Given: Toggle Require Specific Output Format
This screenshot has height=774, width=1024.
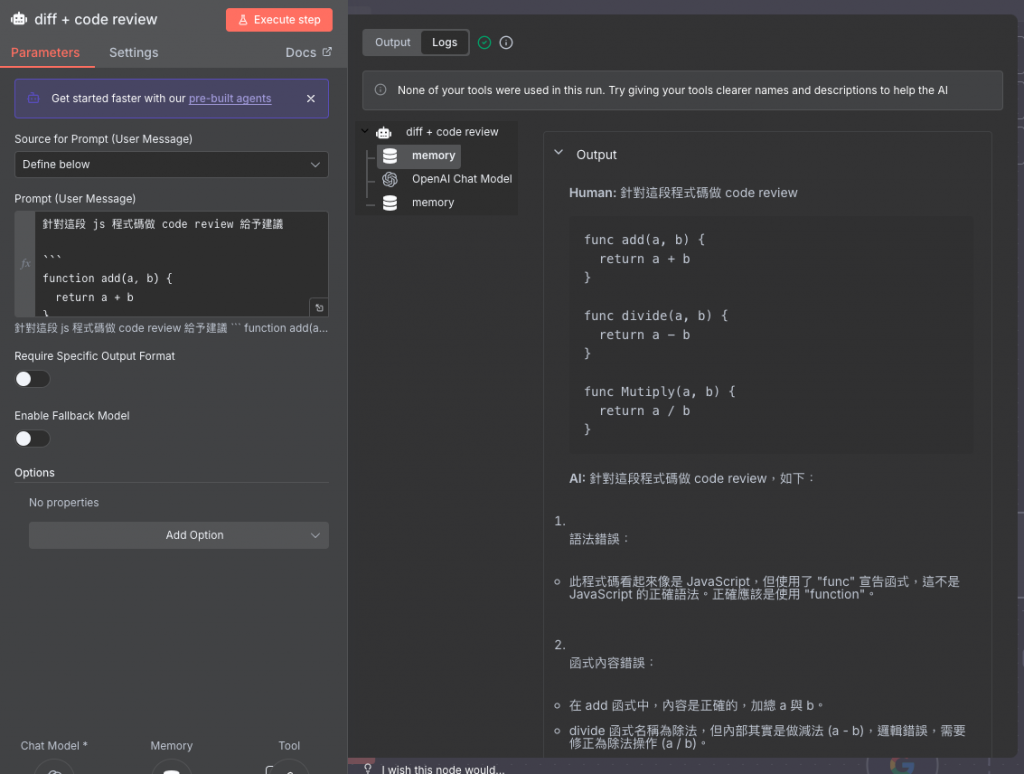Looking at the screenshot, I should pos(32,379).
